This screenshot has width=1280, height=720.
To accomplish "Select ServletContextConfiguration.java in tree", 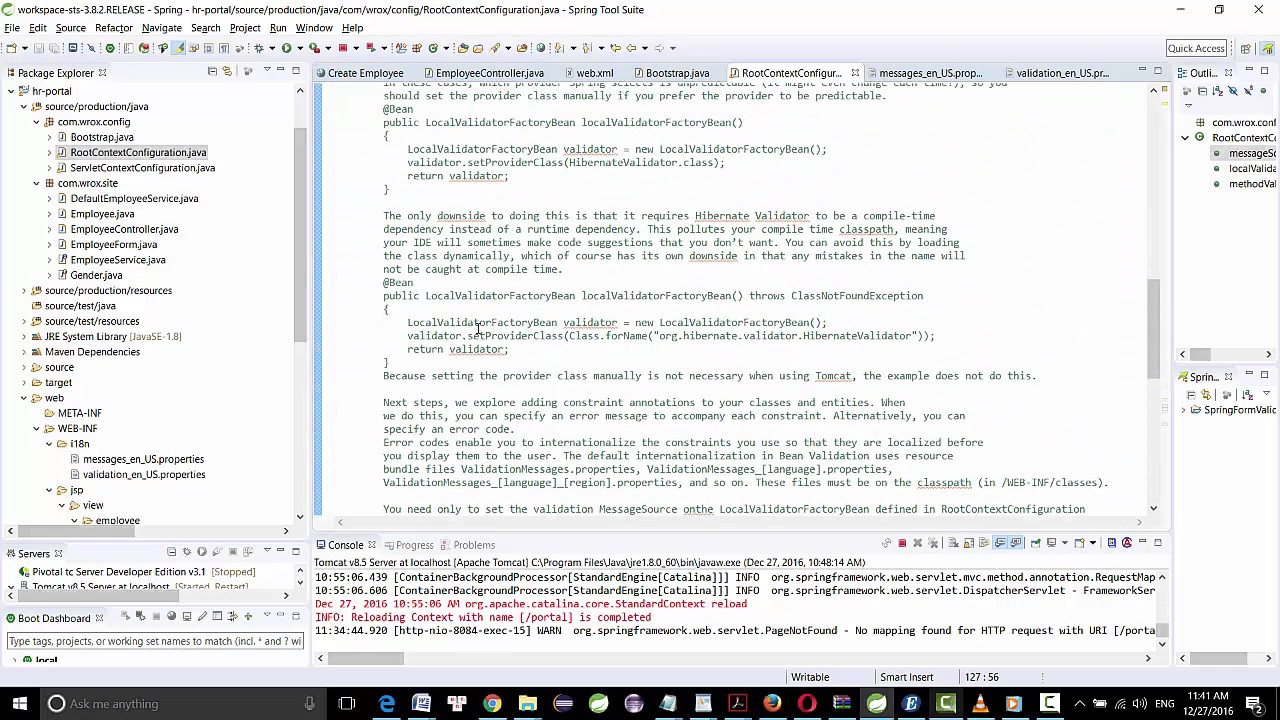I will click(142, 168).
